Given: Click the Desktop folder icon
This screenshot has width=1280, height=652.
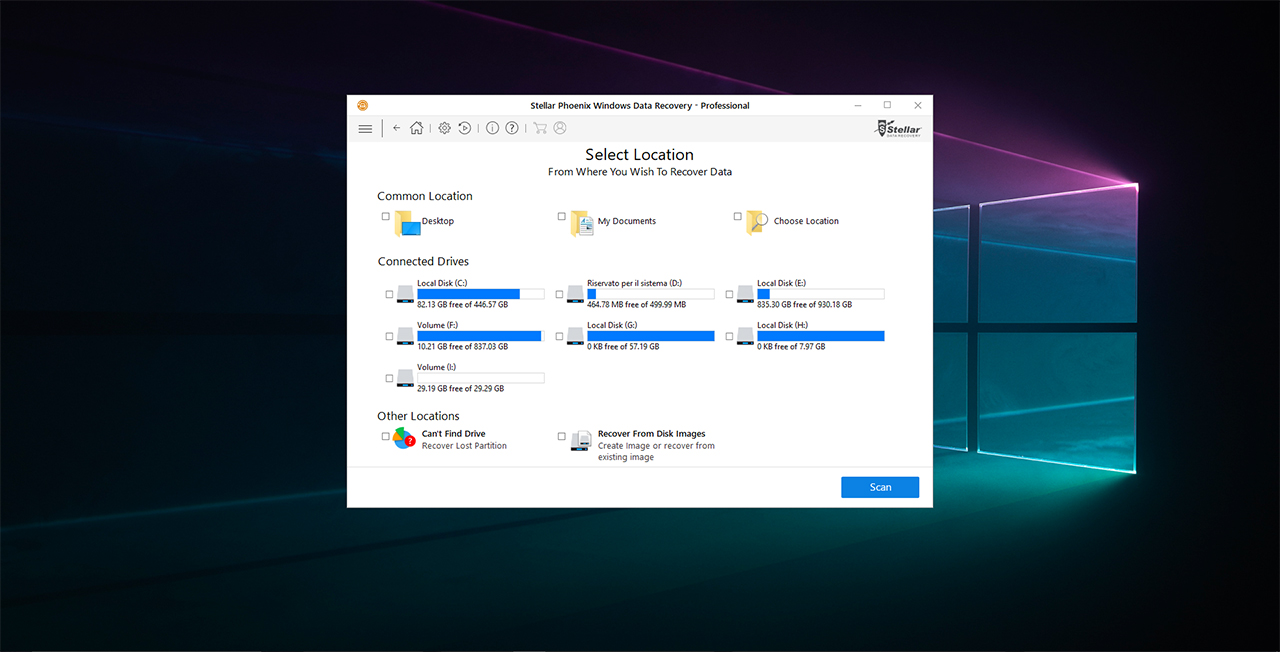Looking at the screenshot, I should point(407,223).
